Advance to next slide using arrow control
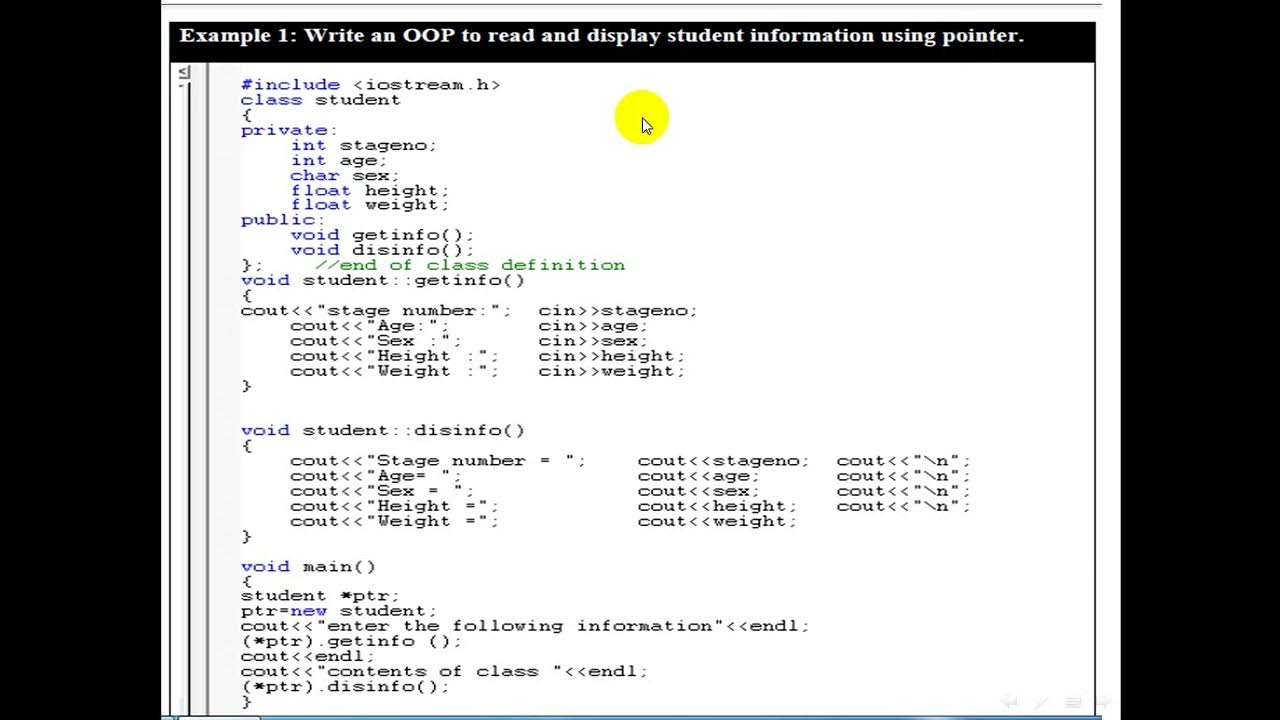Viewport: 1280px width, 720px height. 1104,702
